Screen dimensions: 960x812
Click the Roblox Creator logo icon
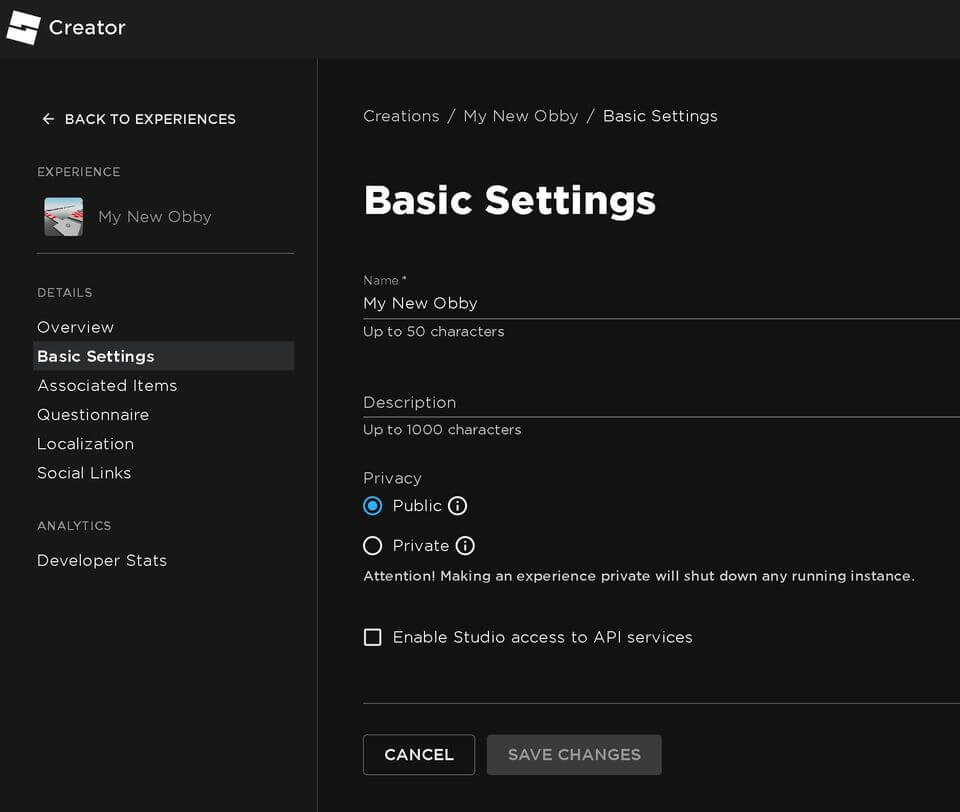23,28
